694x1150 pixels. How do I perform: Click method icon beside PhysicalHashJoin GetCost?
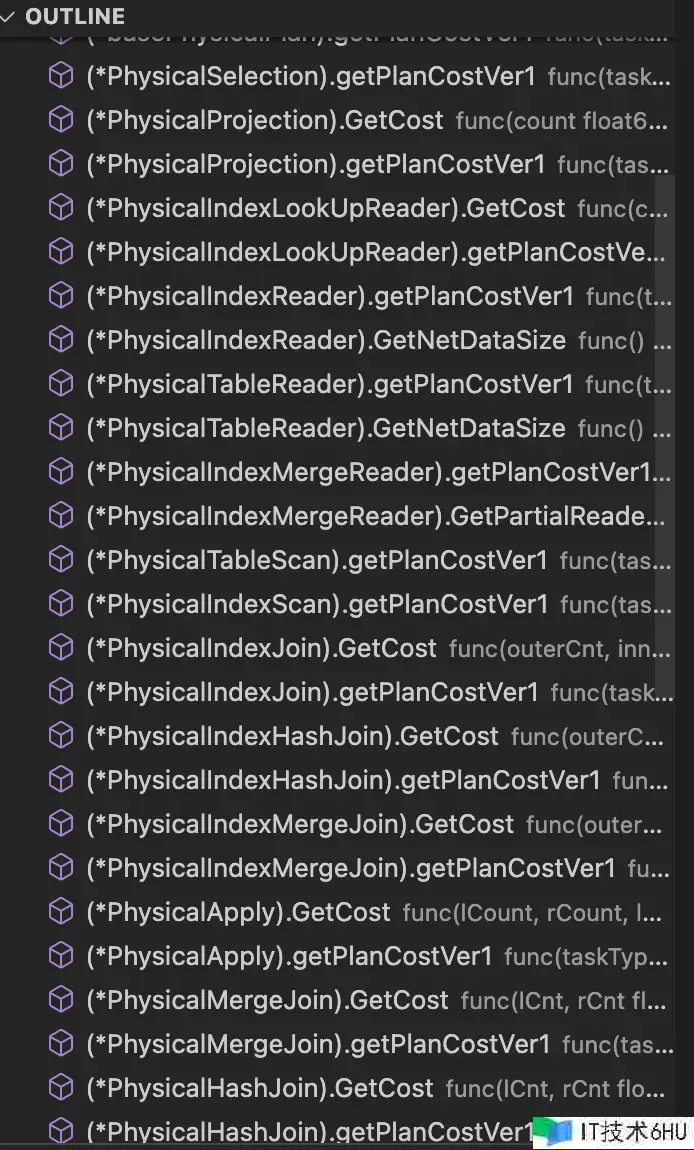(x=62, y=1088)
